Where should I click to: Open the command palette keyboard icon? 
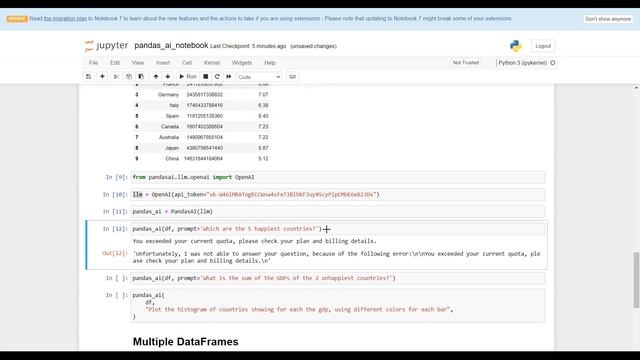click(x=292, y=77)
